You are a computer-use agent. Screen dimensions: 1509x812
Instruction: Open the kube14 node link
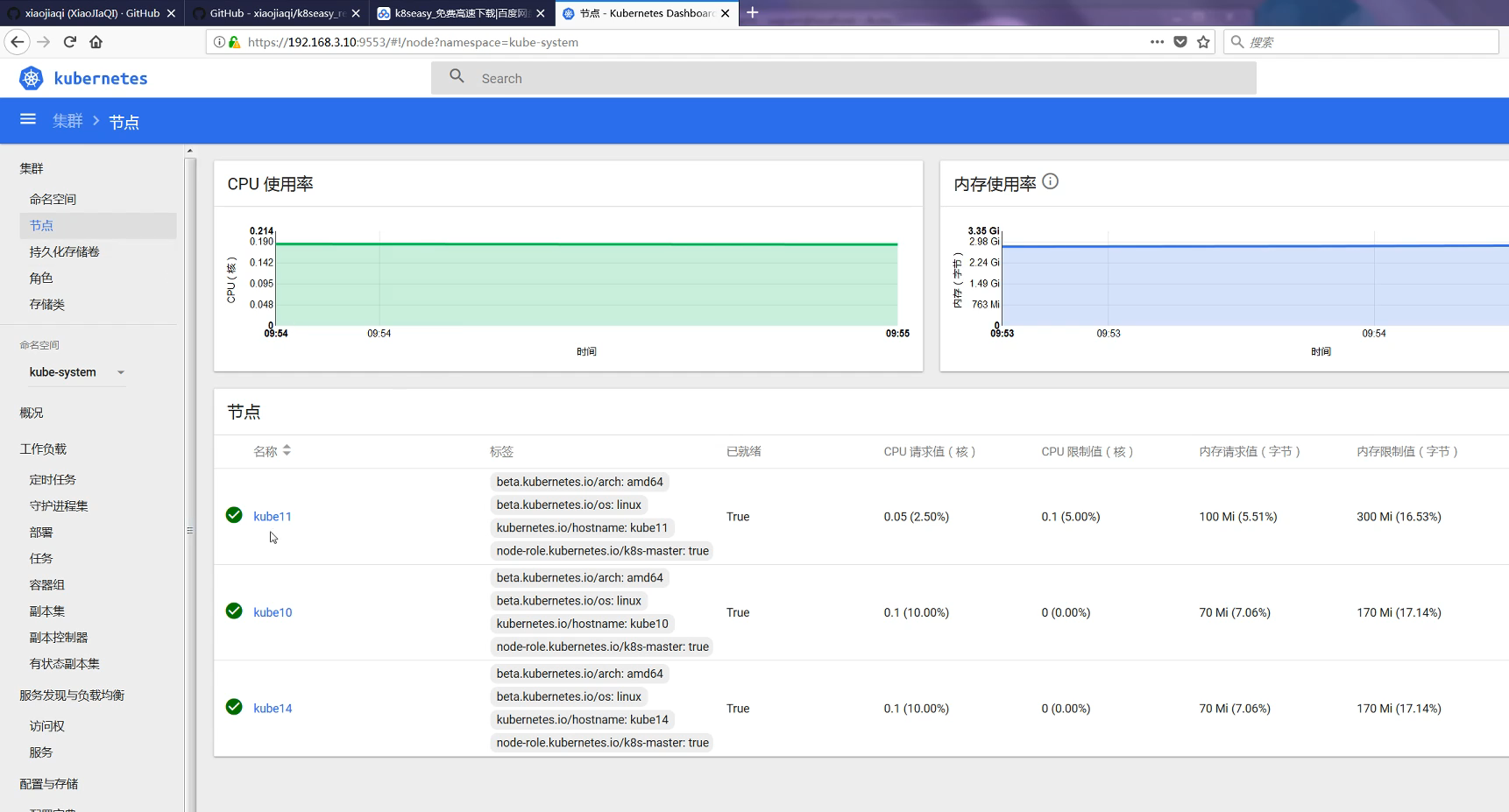(x=273, y=708)
